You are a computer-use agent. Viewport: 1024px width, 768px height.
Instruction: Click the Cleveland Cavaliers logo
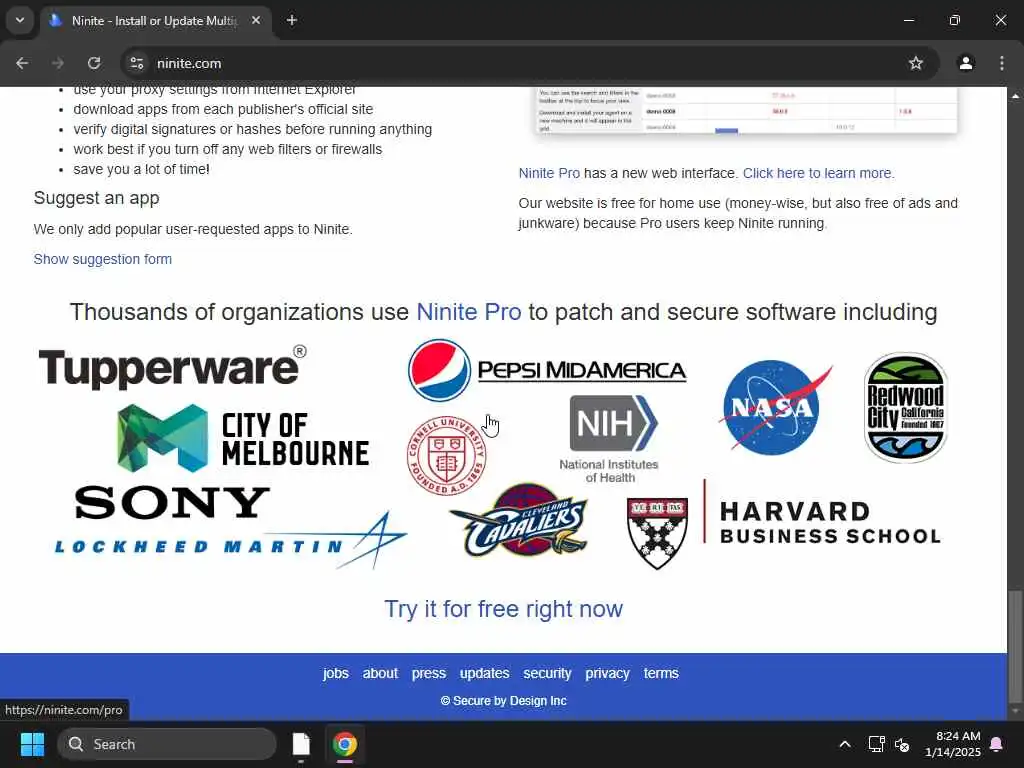520,520
